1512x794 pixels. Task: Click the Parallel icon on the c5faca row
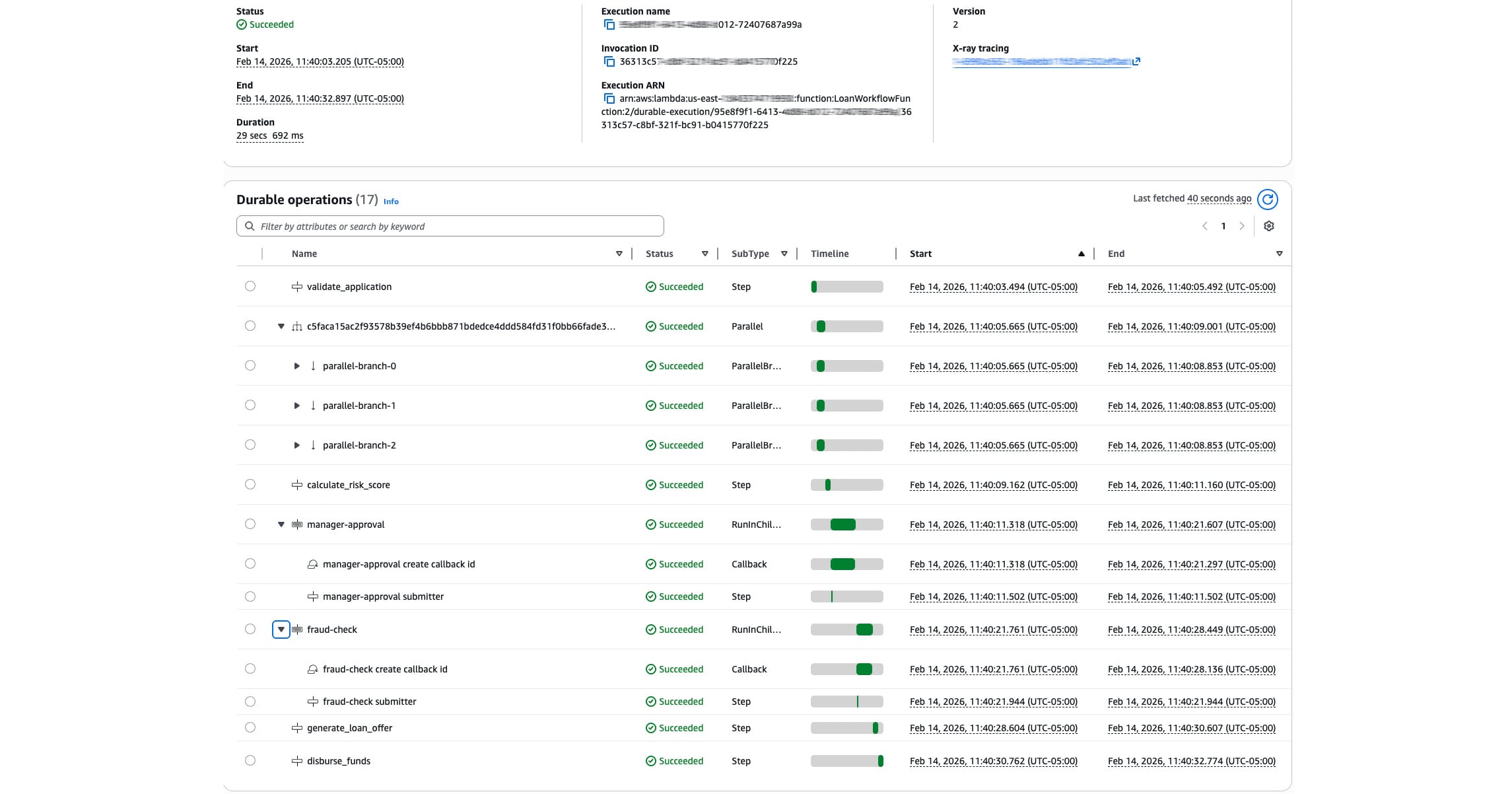(297, 326)
